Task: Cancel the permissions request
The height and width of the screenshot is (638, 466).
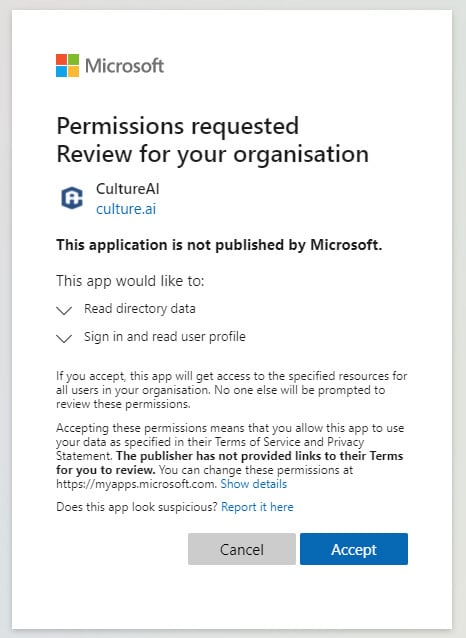Action: tap(242, 549)
